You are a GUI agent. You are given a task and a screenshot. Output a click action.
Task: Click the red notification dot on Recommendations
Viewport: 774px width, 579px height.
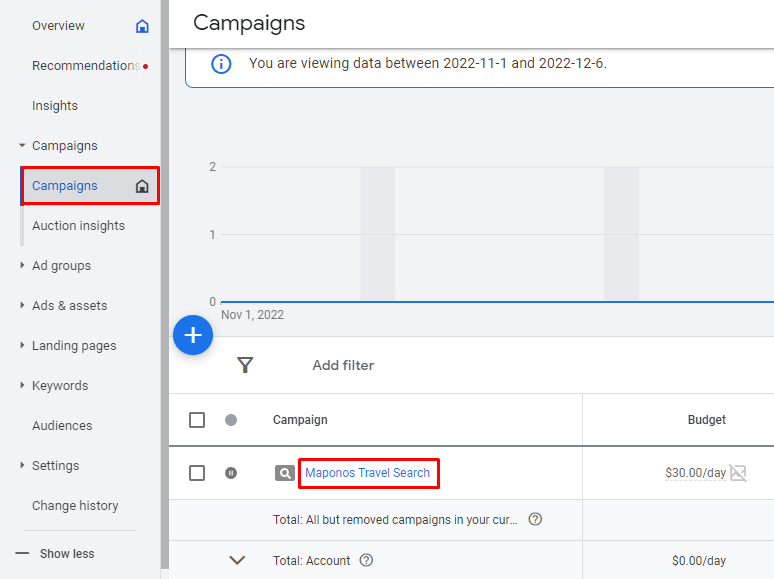tap(146, 66)
